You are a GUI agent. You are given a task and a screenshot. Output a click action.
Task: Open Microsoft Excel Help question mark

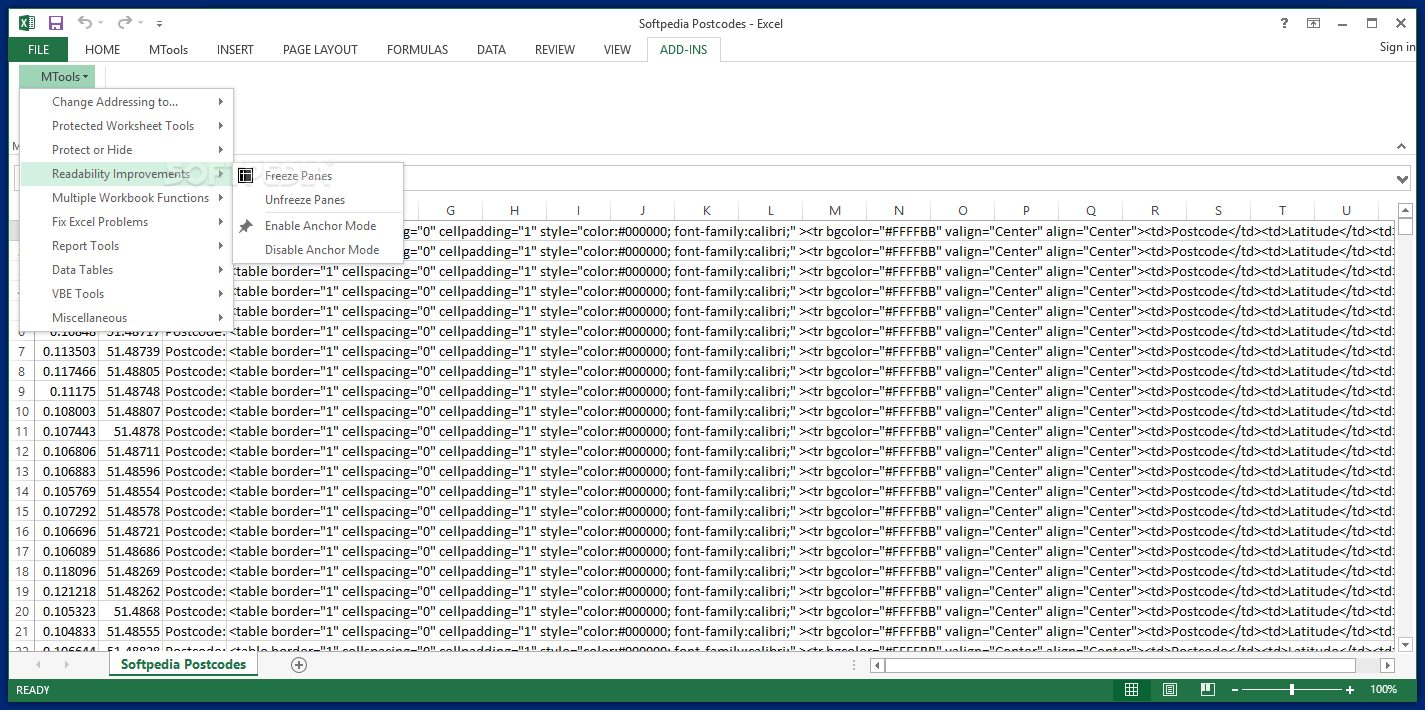tap(1284, 23)
